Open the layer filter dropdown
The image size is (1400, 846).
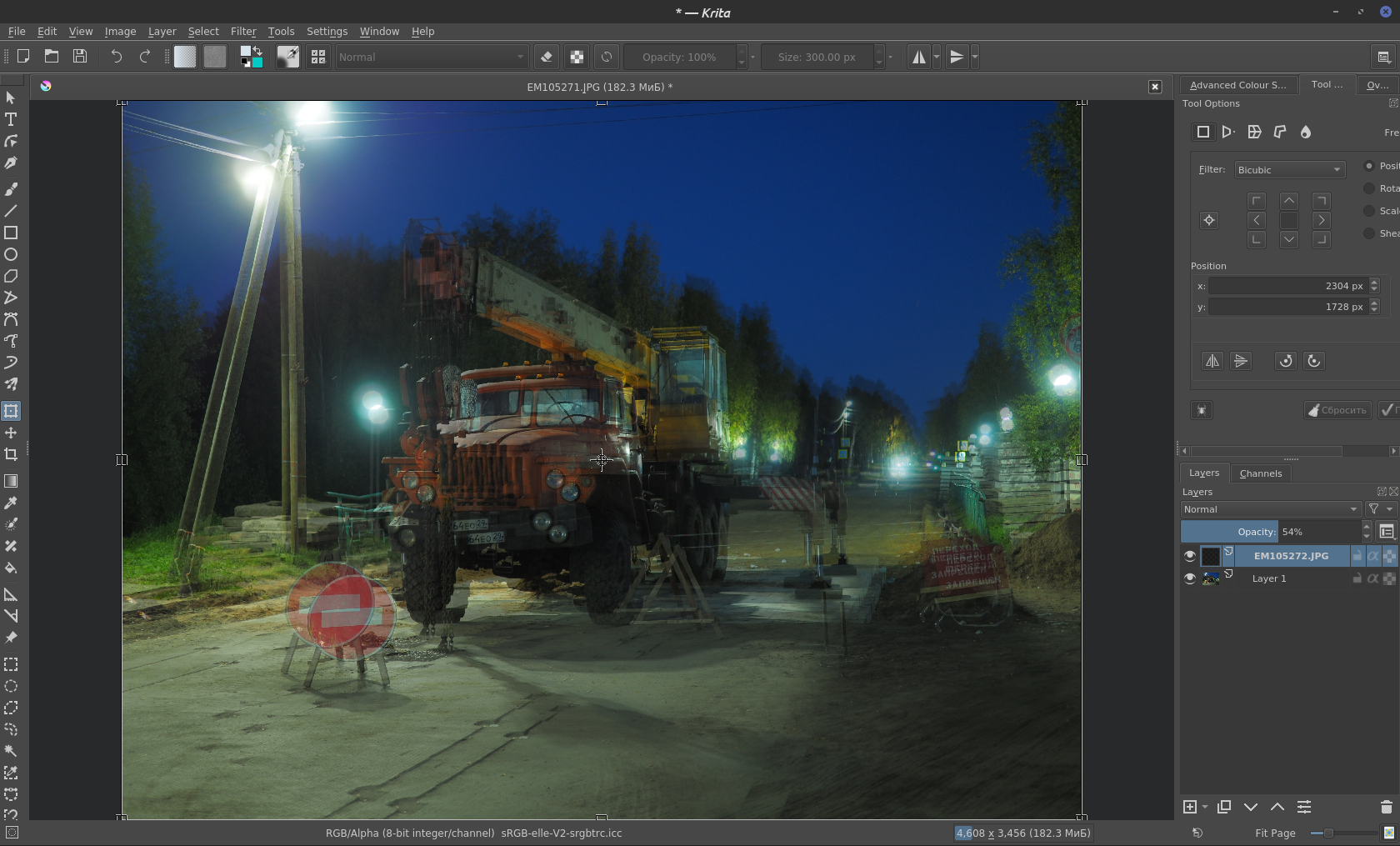pyautogui.click(x=1381, y=509)
